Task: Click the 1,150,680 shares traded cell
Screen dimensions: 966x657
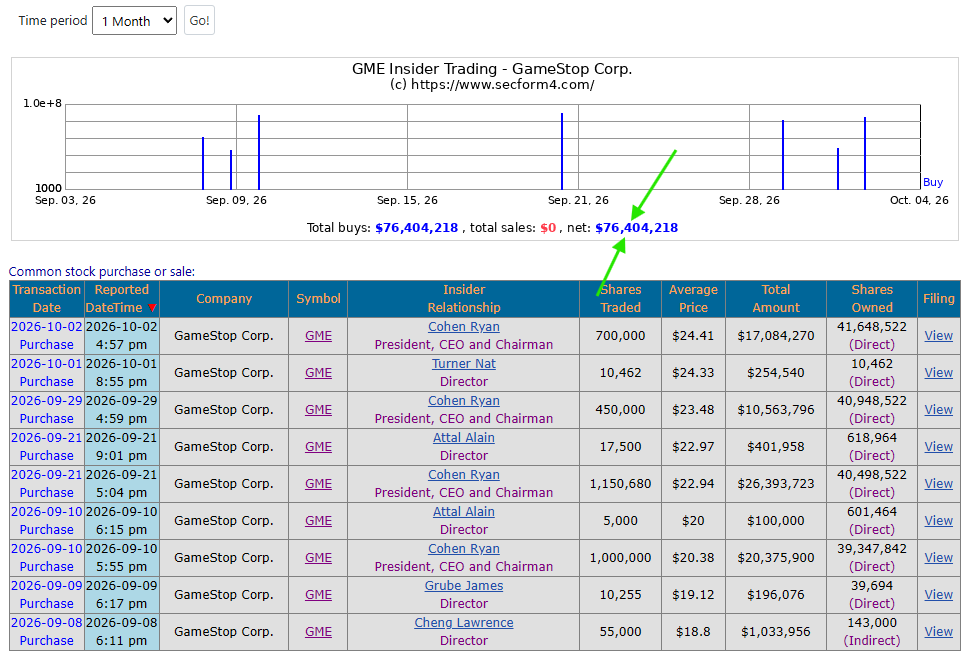Action: pyautogui.click(x=620, y=484)
